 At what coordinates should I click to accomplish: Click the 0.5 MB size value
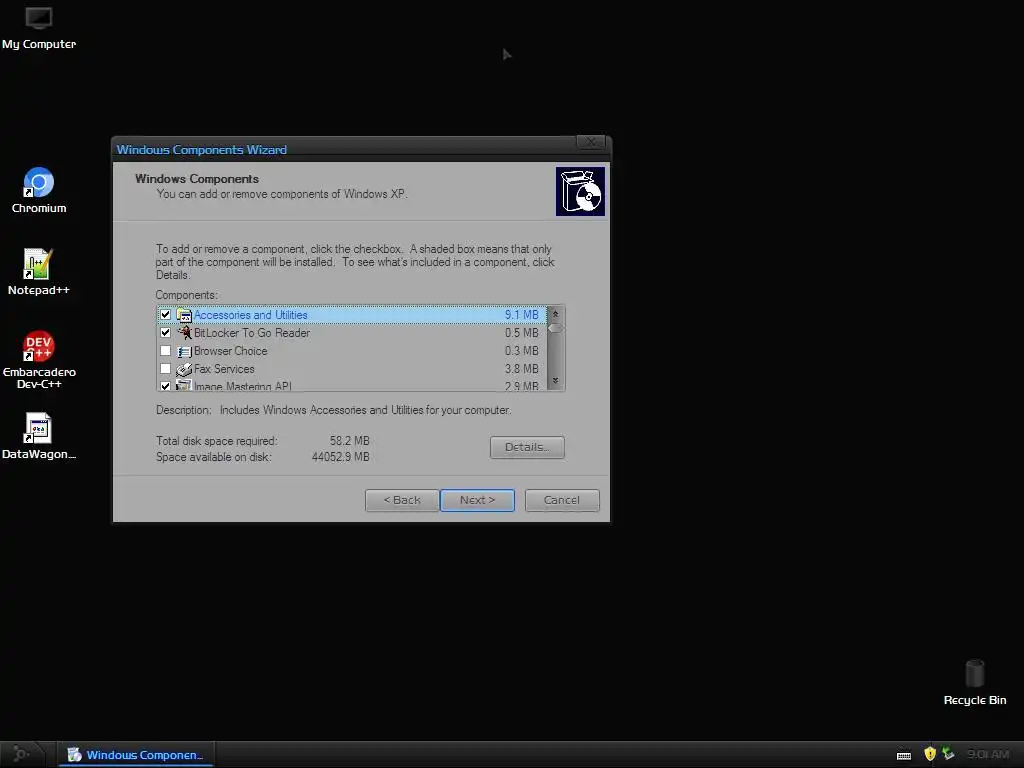521,333
